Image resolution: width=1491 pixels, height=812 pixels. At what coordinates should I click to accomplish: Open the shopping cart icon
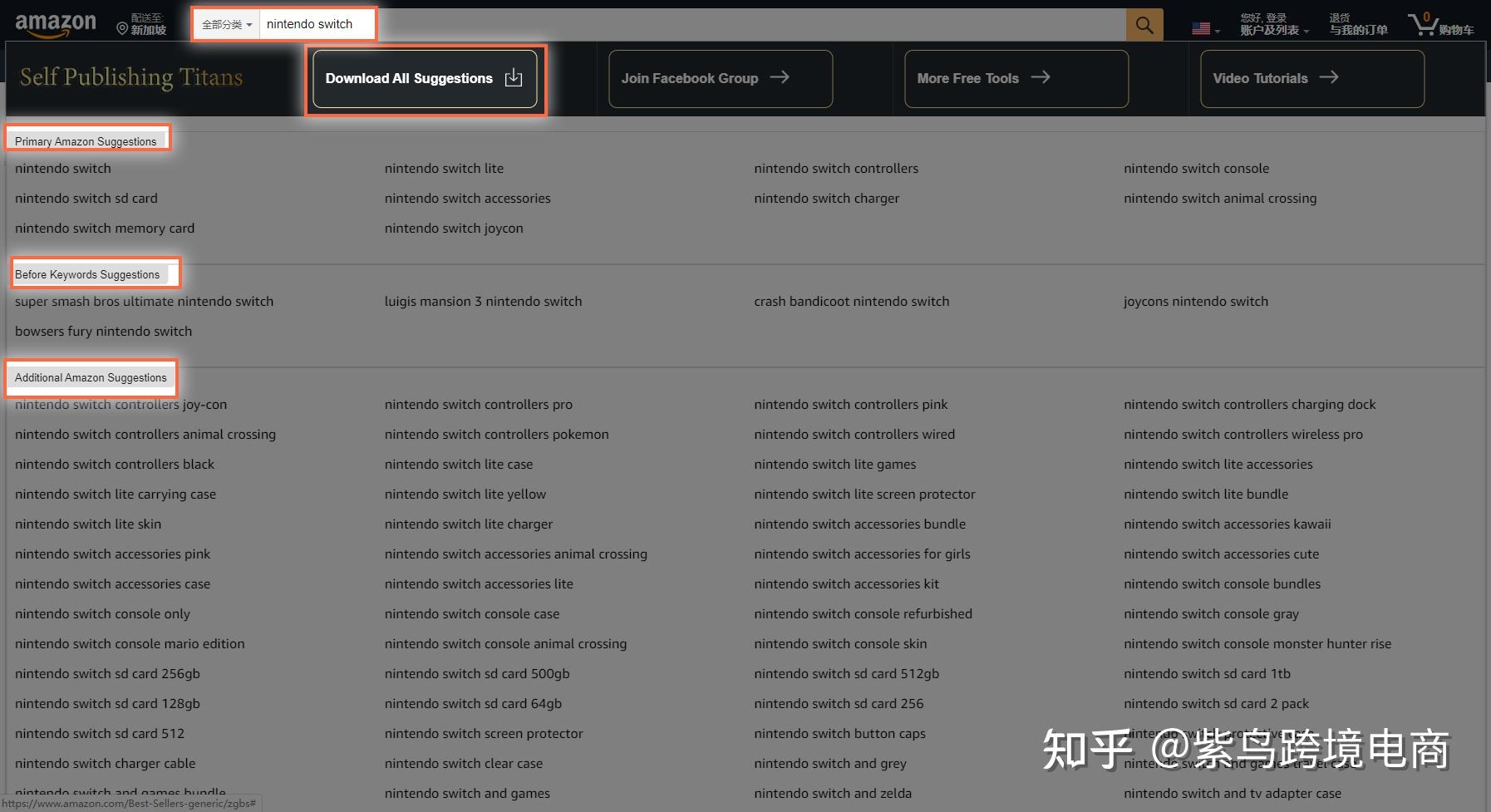click(1441, 24)
